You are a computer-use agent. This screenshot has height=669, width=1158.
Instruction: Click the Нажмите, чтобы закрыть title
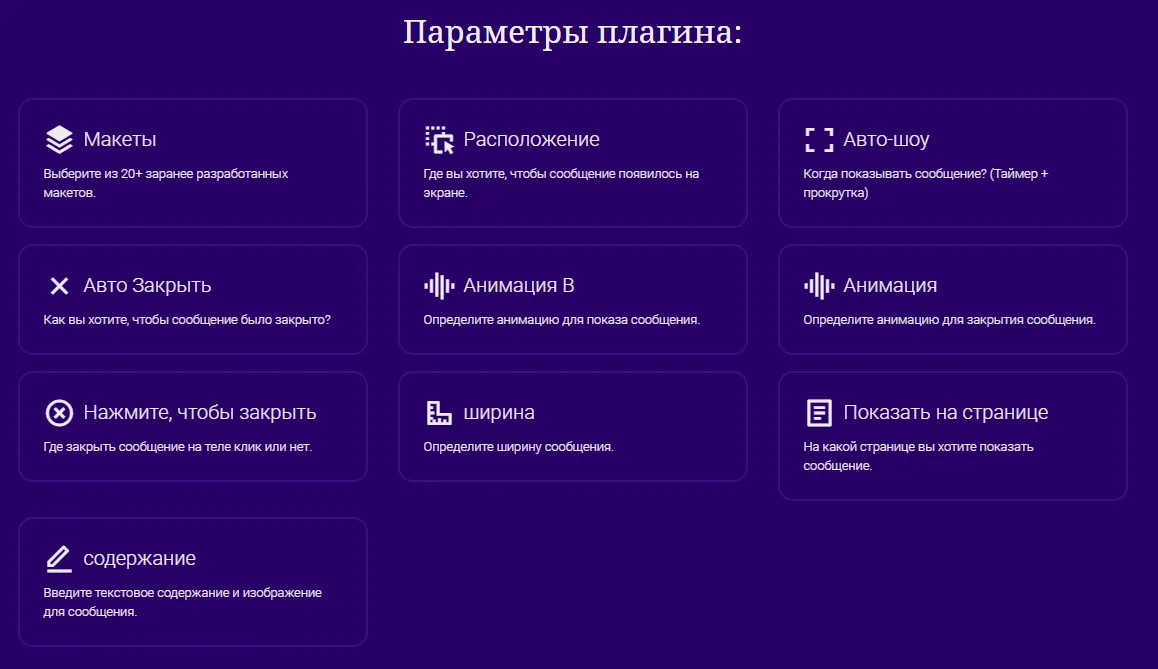point(199,413)
